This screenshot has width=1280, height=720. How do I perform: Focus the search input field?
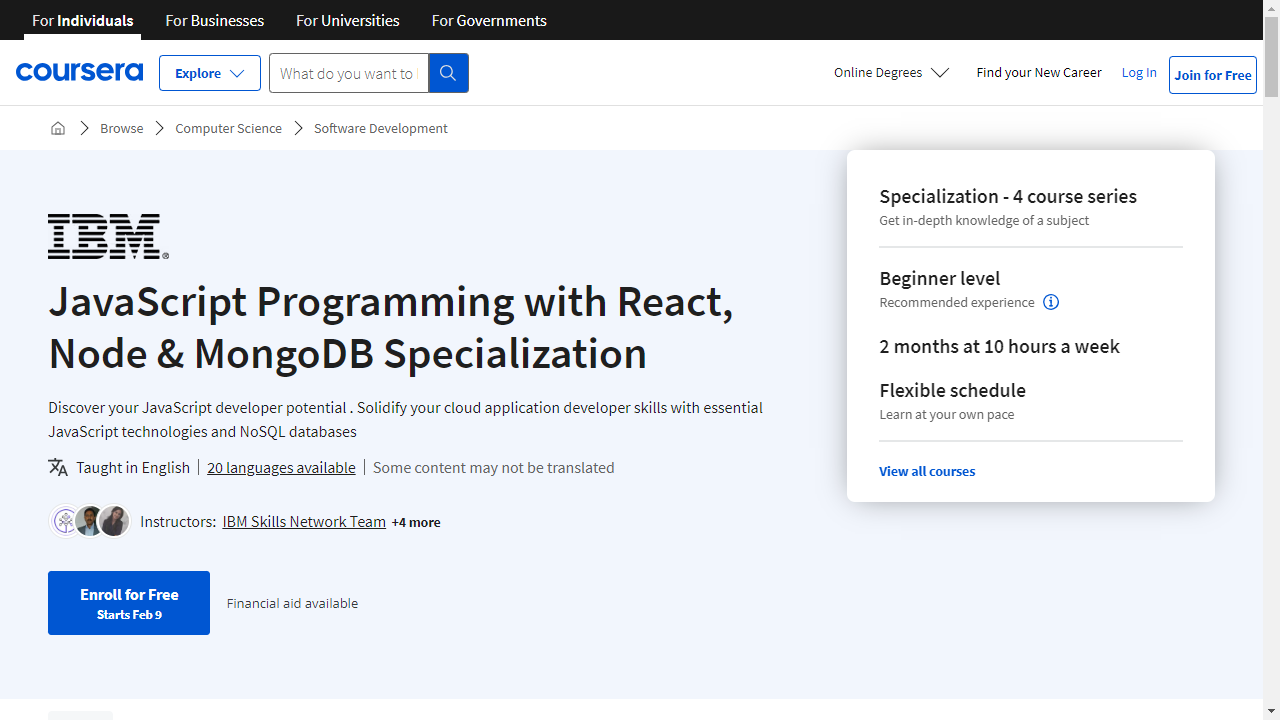tap(348, 73)
